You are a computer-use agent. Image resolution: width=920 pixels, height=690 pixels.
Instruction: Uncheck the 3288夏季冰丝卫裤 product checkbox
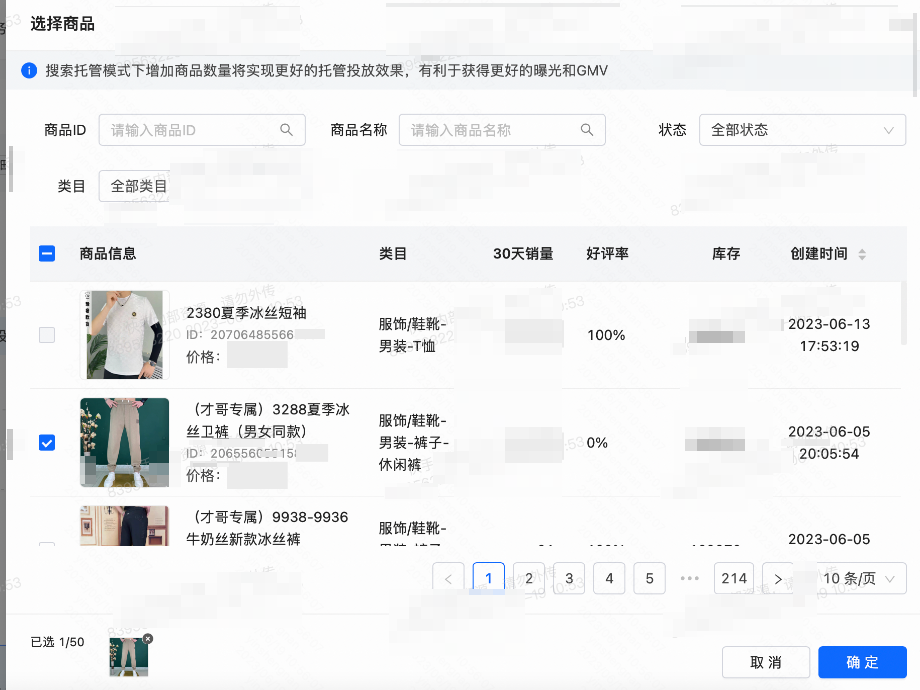[x=47, y=442]
